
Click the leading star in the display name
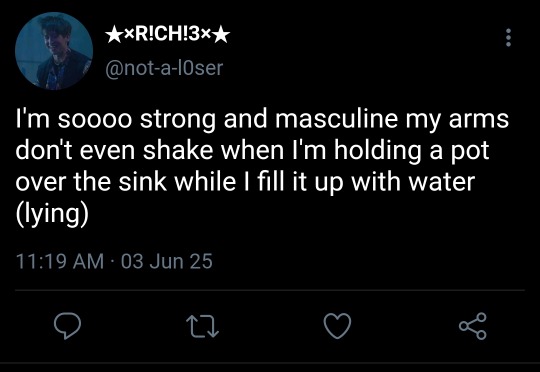113,35
